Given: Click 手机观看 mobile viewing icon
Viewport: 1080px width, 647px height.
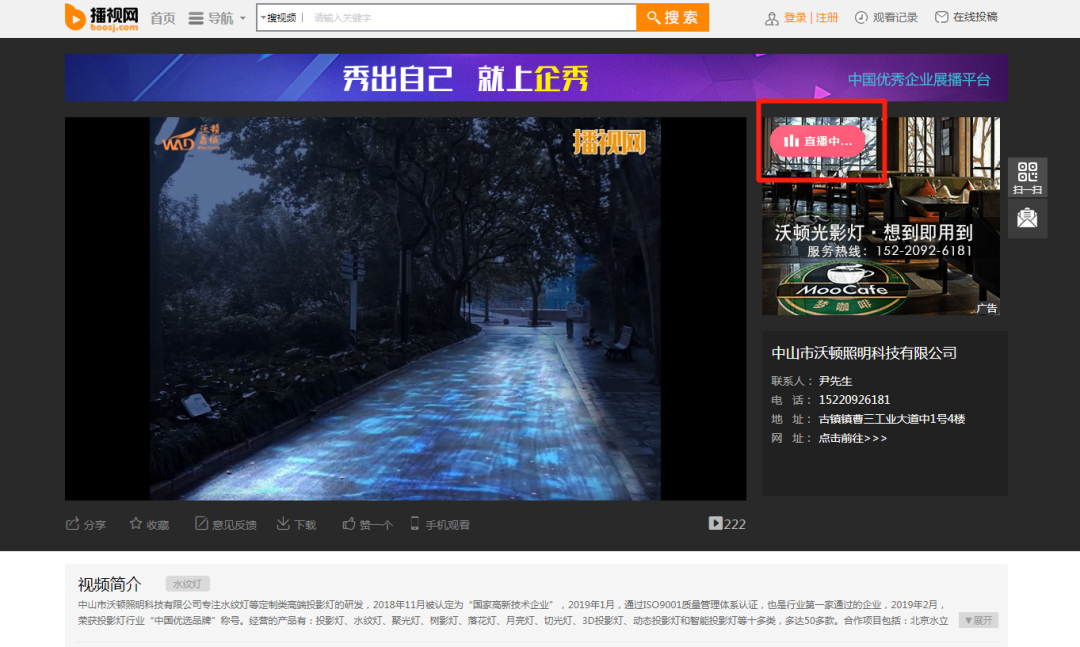Looking at the screenshot, I should tap(415, 524).
